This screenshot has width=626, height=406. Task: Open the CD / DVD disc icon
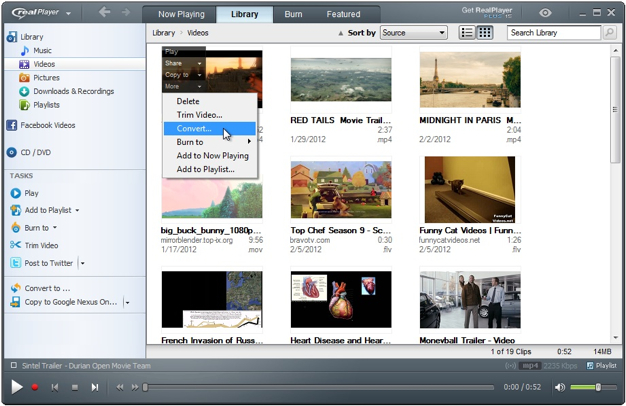pos(12,152)
